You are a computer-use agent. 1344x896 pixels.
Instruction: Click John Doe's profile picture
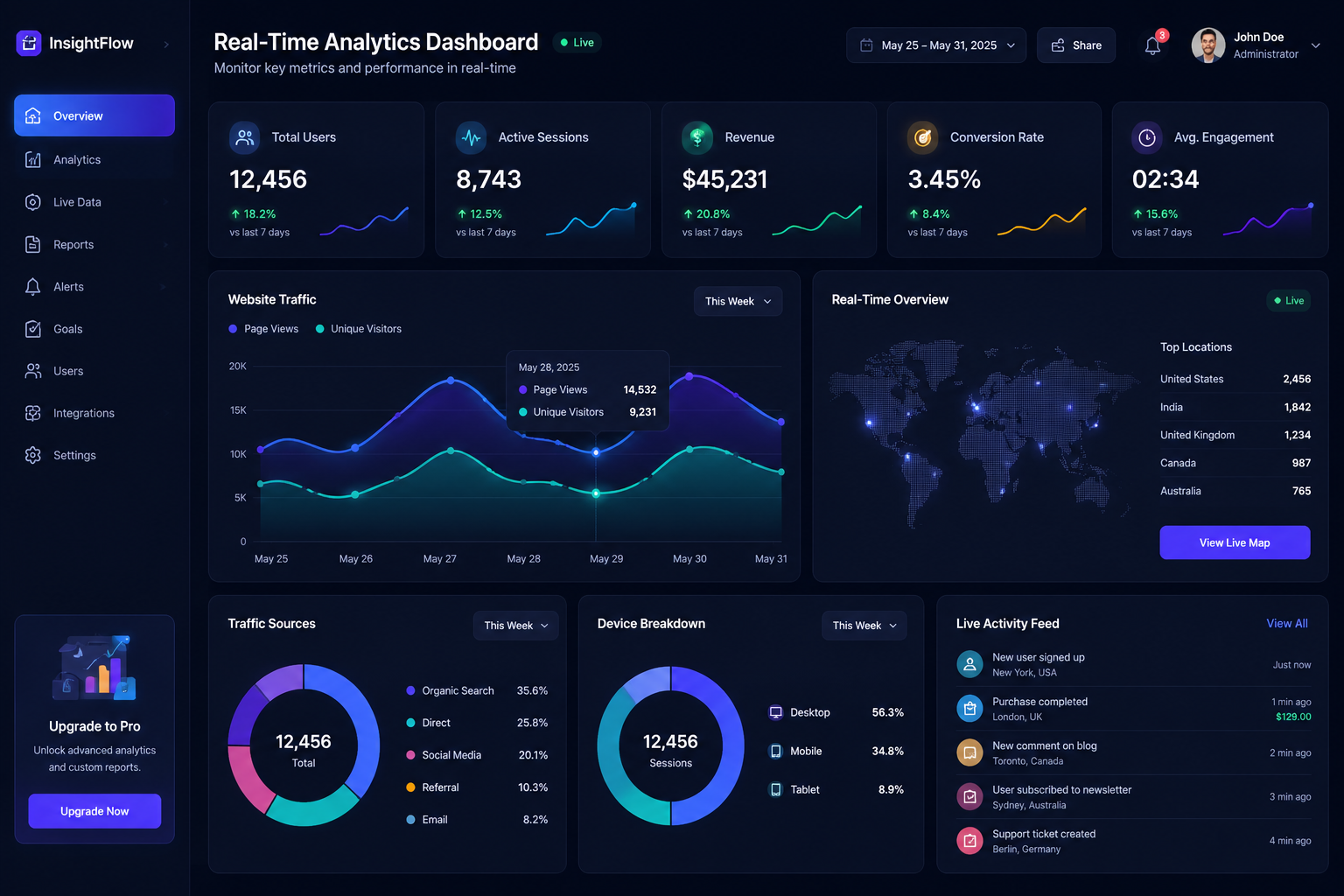click(1208, 45)
